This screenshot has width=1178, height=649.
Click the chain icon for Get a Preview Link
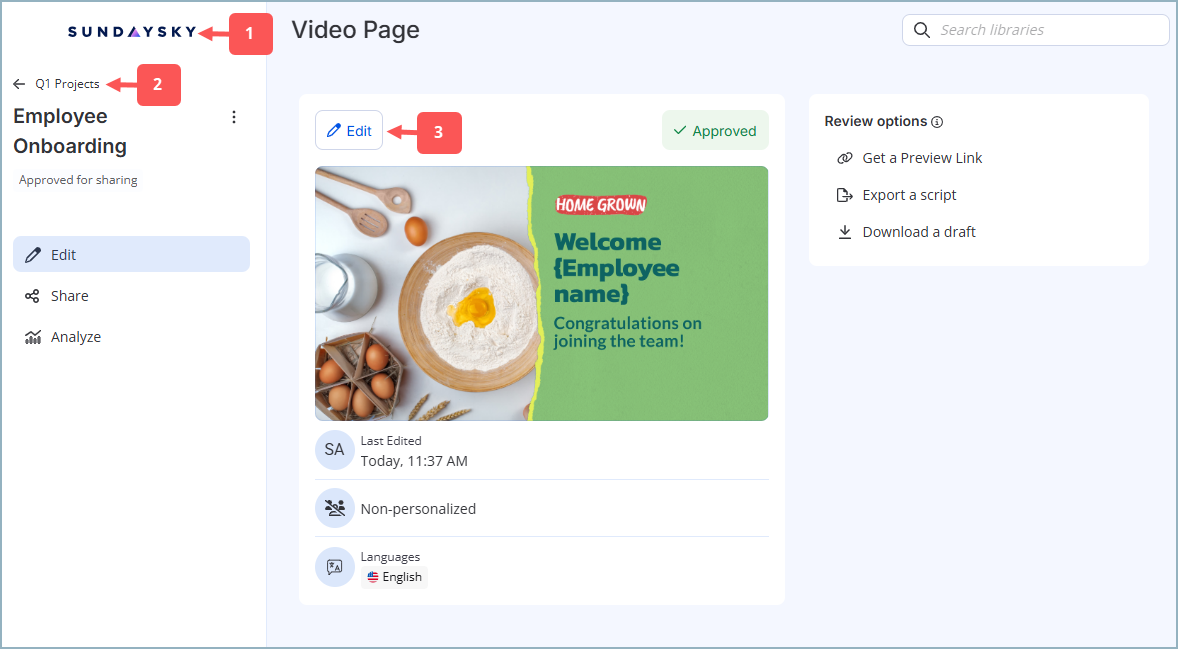(843, 157)
